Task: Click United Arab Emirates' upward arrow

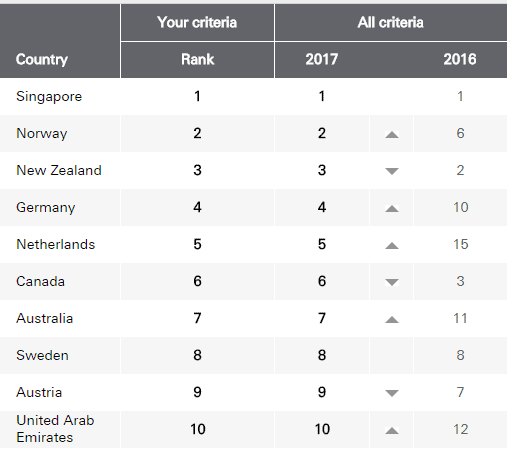Action: [x=392, y=431]
